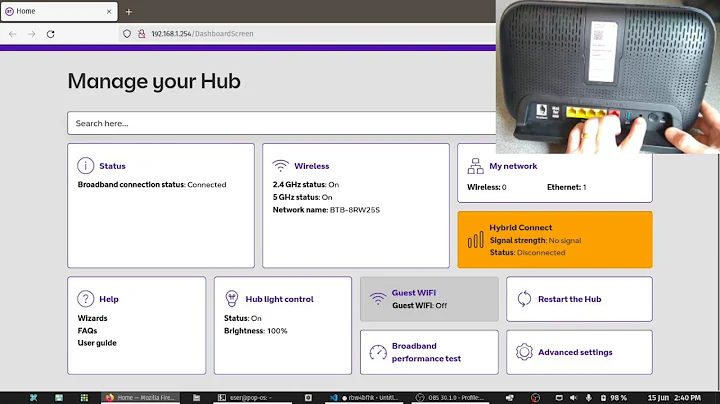Click the Status: Disconnected text
Viewport: 720px width, 404px height.
[x=528, y=252]
